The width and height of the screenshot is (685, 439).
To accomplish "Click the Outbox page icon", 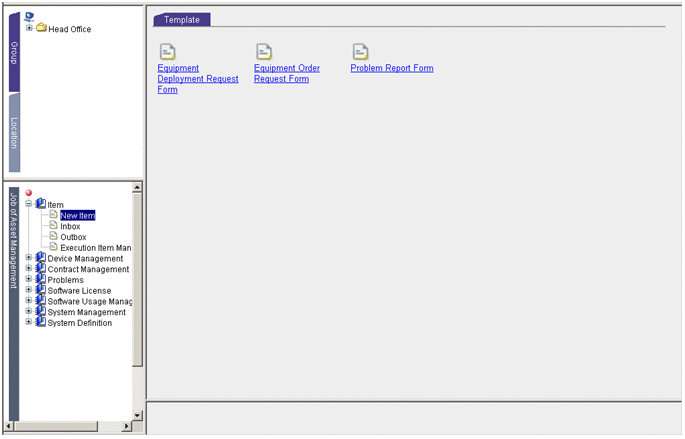I will click(53, 236).
